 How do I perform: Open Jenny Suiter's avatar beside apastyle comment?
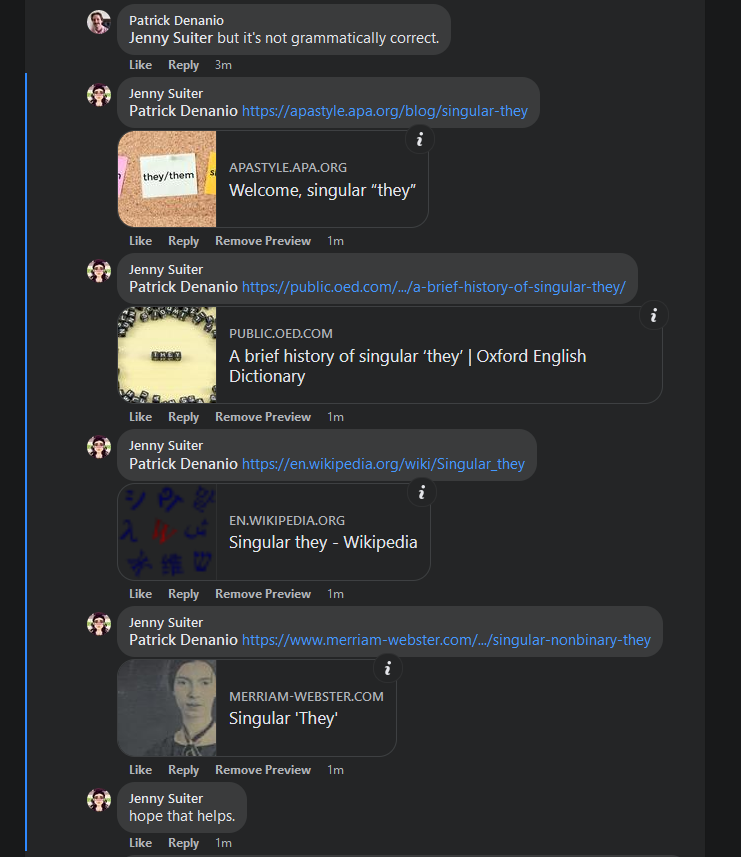[99, 95]
